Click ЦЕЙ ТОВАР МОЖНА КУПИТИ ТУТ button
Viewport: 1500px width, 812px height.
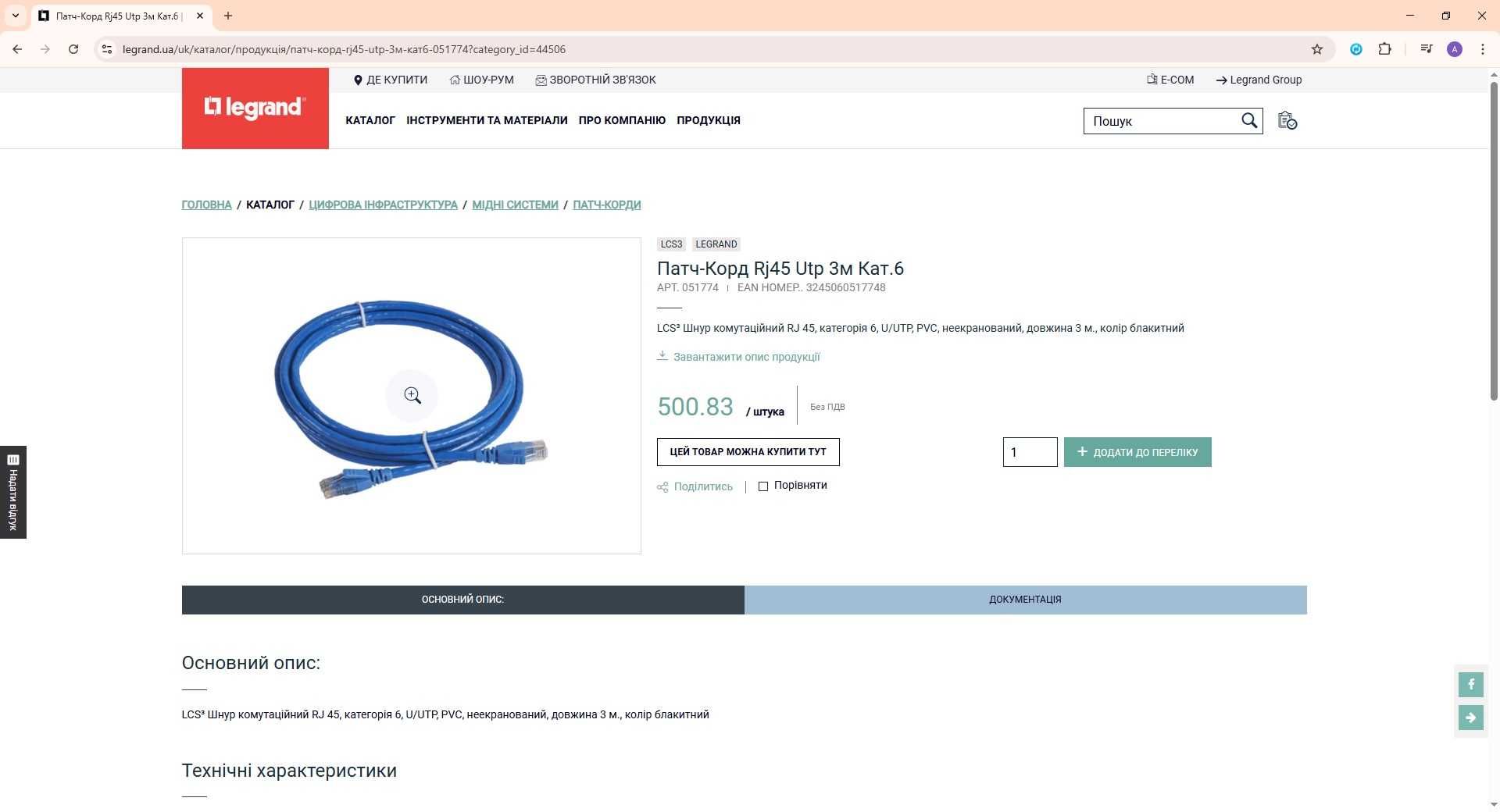click(x=748, y=452)
